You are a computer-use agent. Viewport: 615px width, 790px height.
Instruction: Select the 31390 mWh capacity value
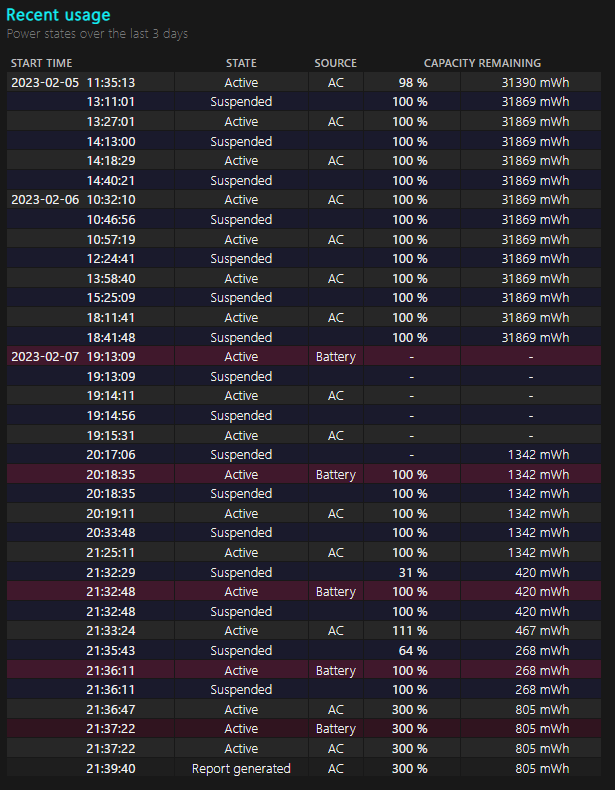(x=535, y=83)
